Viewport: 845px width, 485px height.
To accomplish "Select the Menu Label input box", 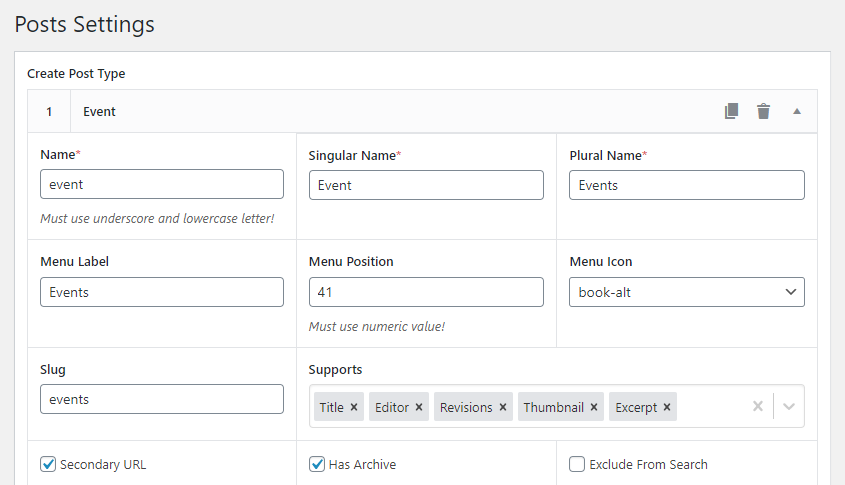I will pos(162,292).
